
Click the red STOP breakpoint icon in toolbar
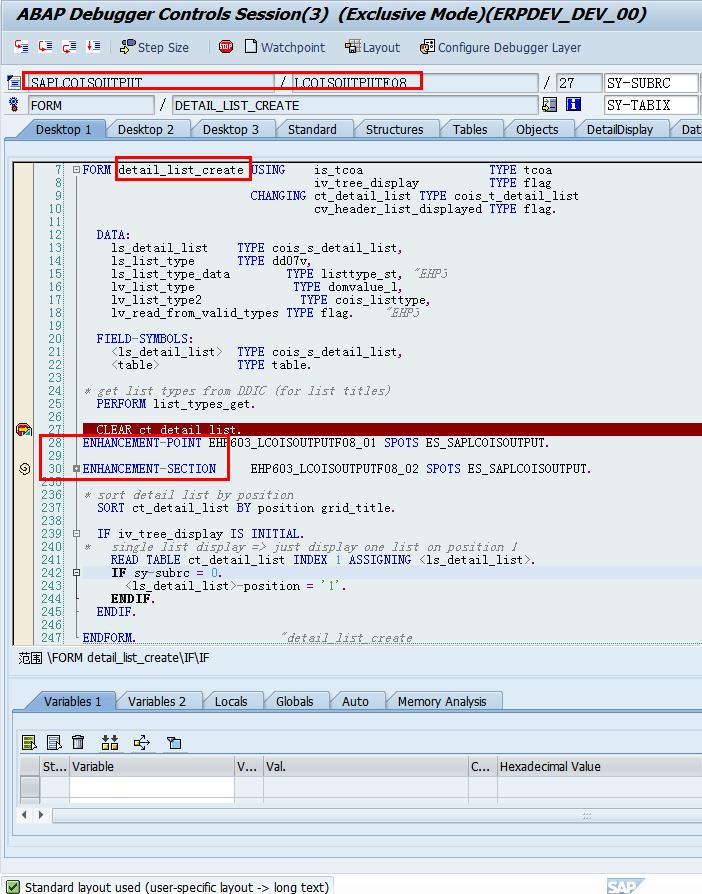(x=226, y=47)
